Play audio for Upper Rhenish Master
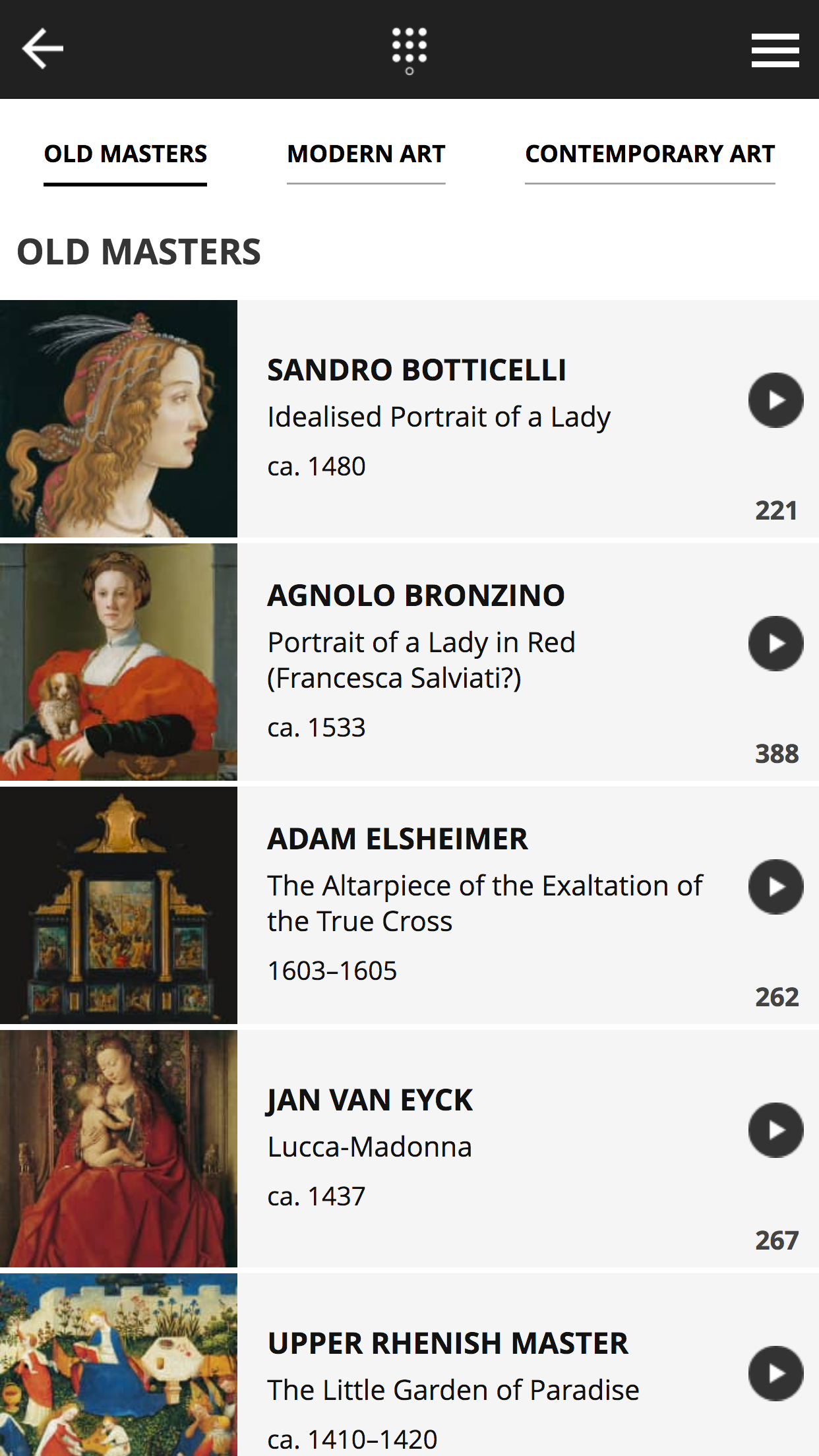Image resolution: width=819 pixels, height=1456 pixels. [x=775, y=1374]
